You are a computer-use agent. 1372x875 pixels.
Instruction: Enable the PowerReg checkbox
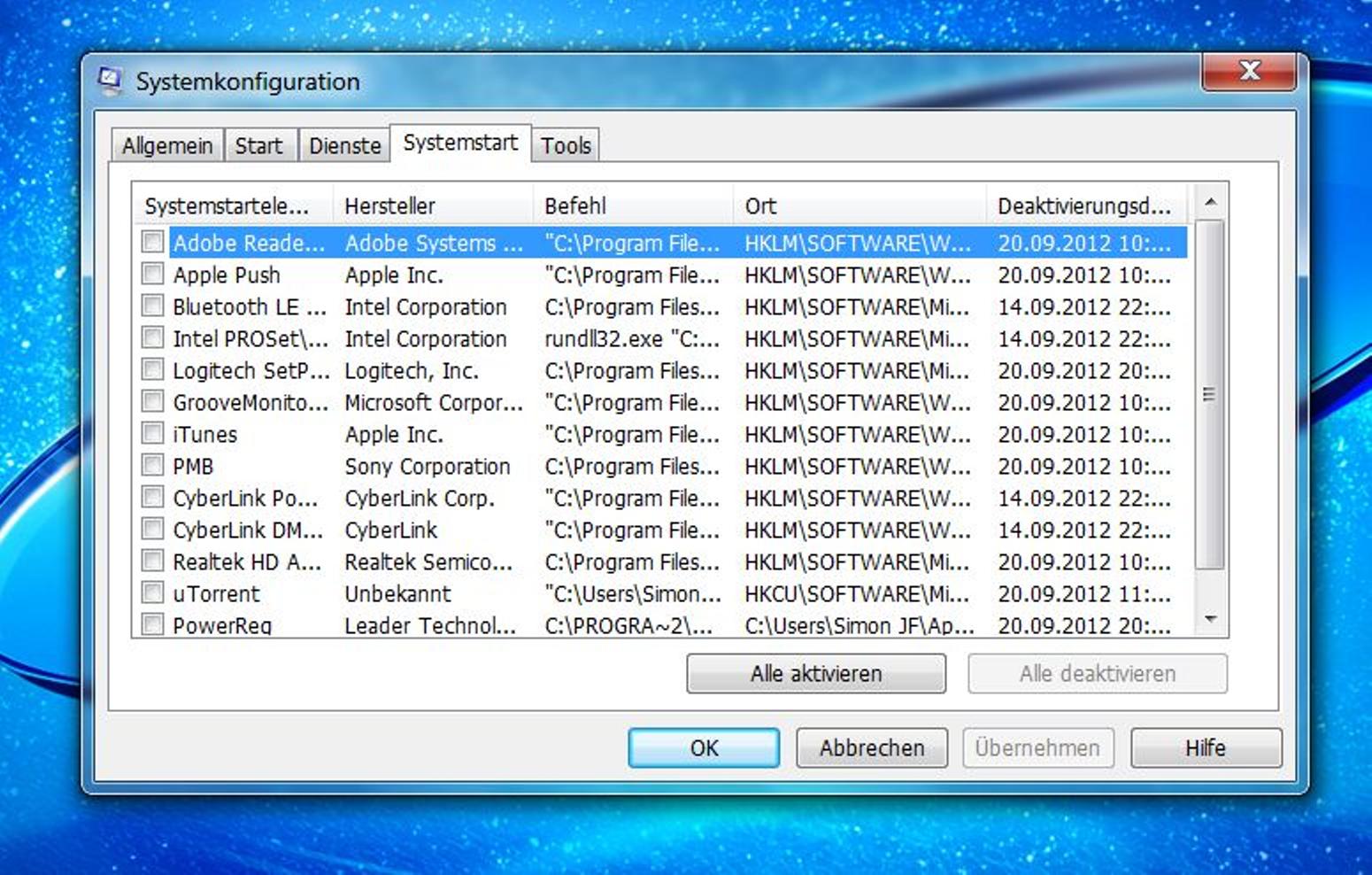pyautogui.click(x=153, y=624)
